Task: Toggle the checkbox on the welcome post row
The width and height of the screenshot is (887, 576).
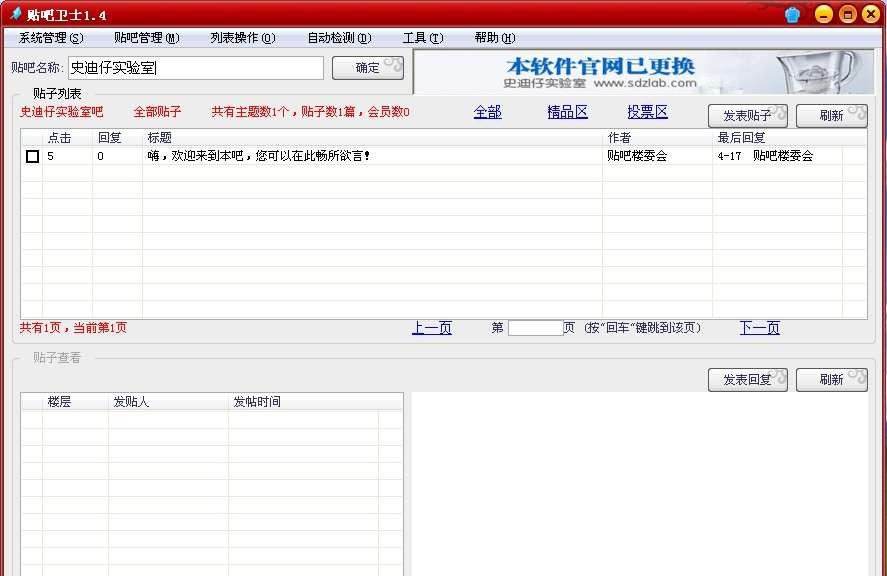Action: (32, 156)
